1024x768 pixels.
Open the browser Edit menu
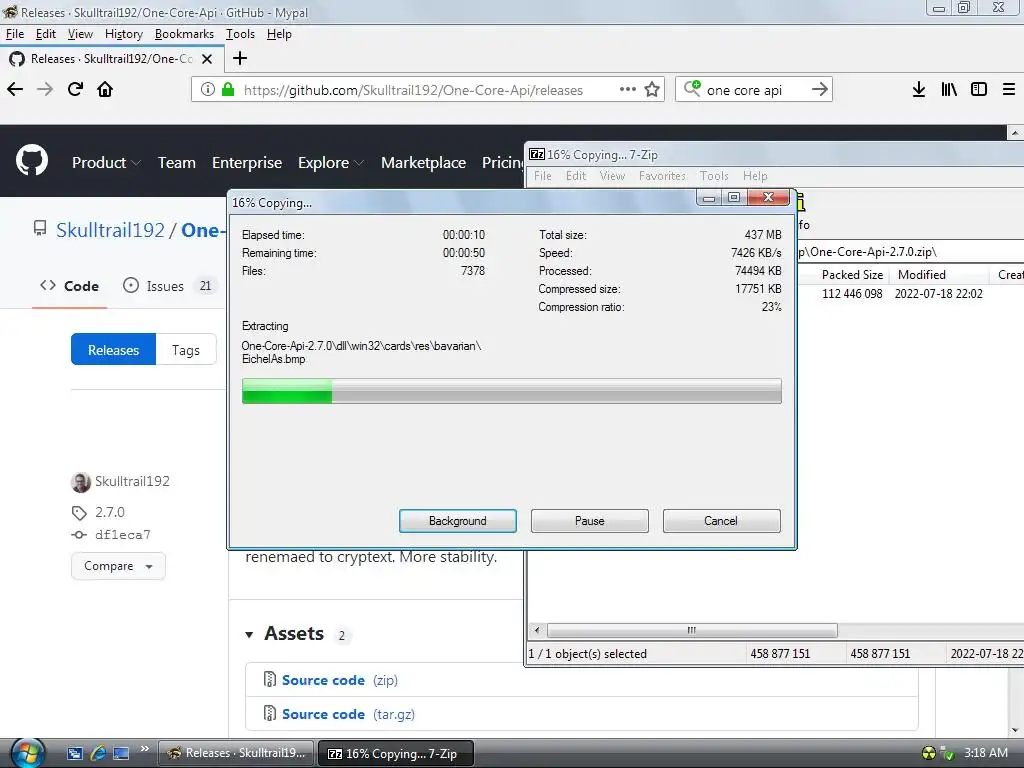coord(46,34)
